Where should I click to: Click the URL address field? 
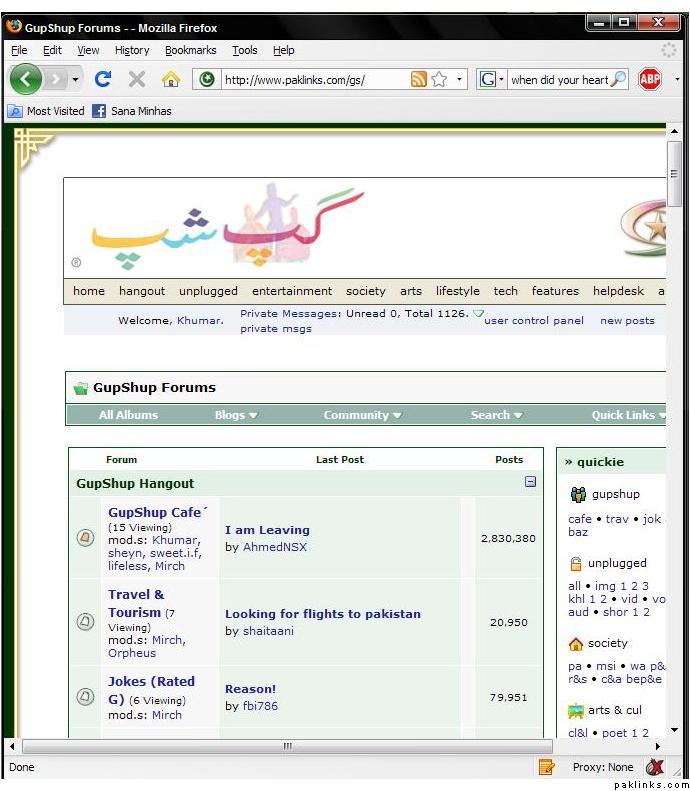pos(310,79)
